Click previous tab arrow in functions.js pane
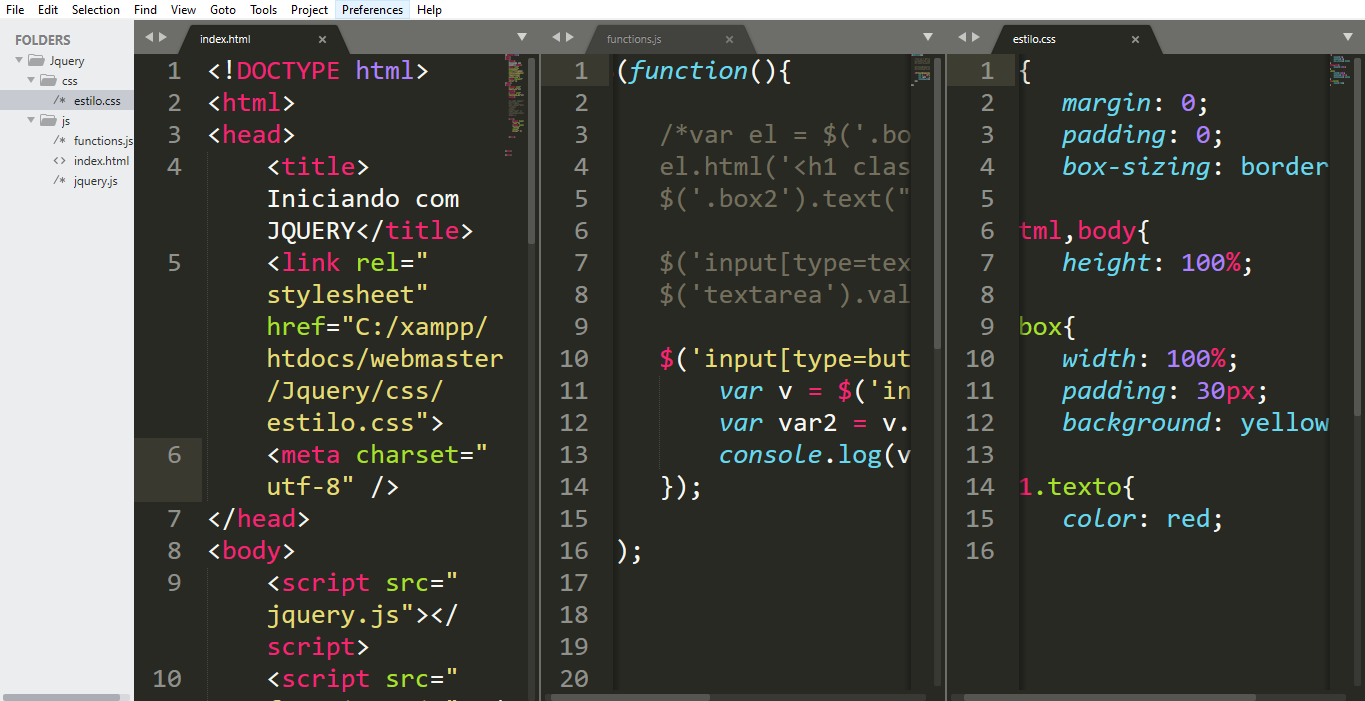 tap(556, 37)
